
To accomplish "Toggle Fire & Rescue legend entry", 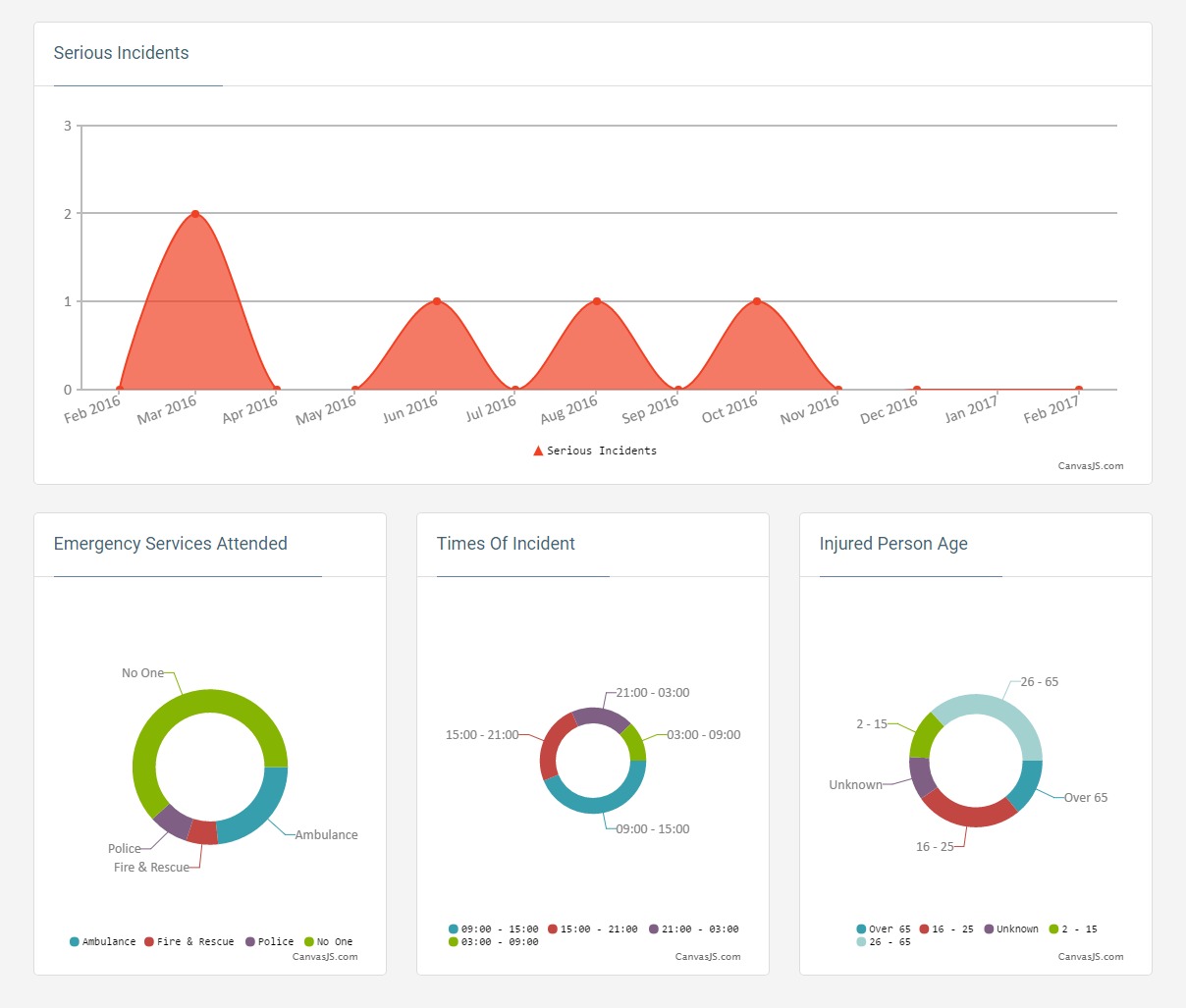I will [189, 941].
